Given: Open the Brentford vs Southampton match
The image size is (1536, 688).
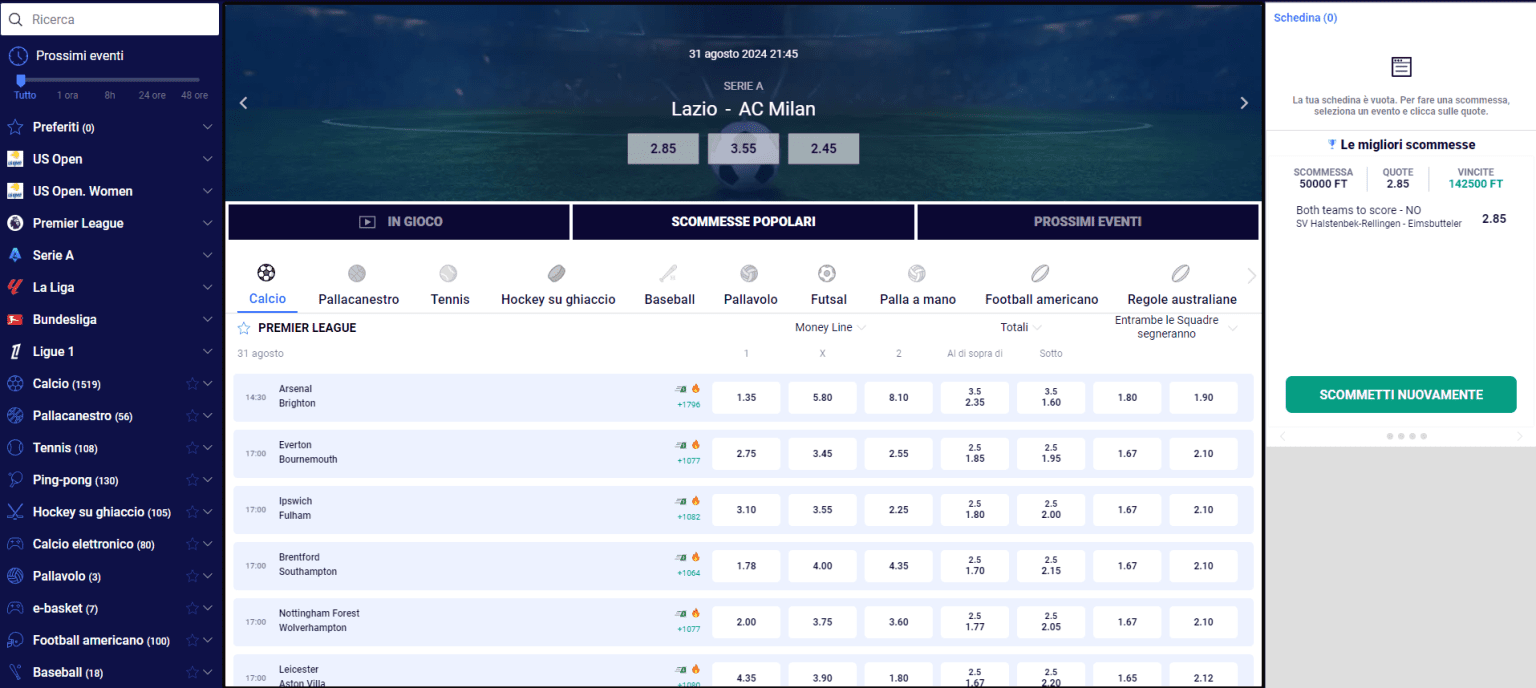Looking at the screenshot, I should point(308,565).
